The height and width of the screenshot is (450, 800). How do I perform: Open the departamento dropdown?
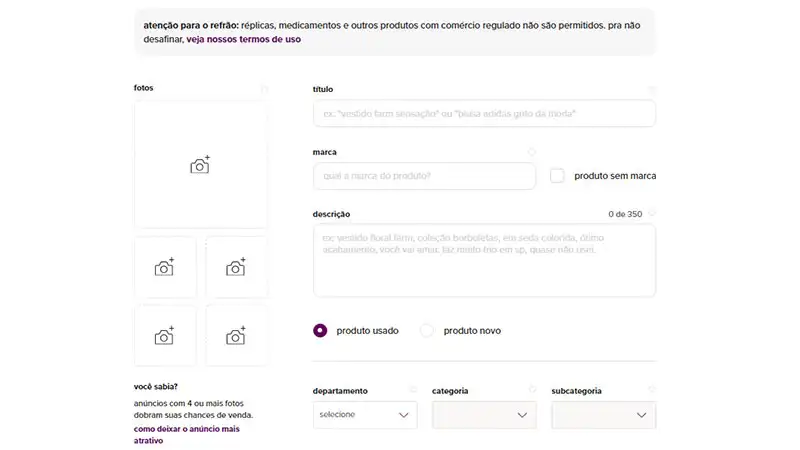(x=364, y=414)
